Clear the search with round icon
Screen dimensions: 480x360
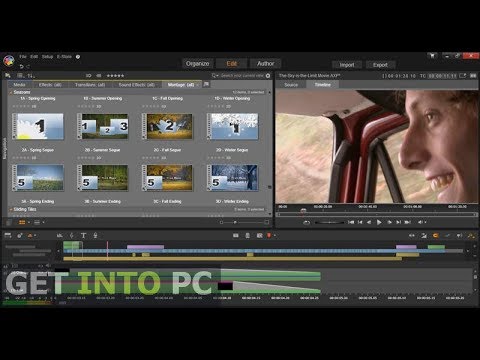pyautogui.click(x=268, y=76)
